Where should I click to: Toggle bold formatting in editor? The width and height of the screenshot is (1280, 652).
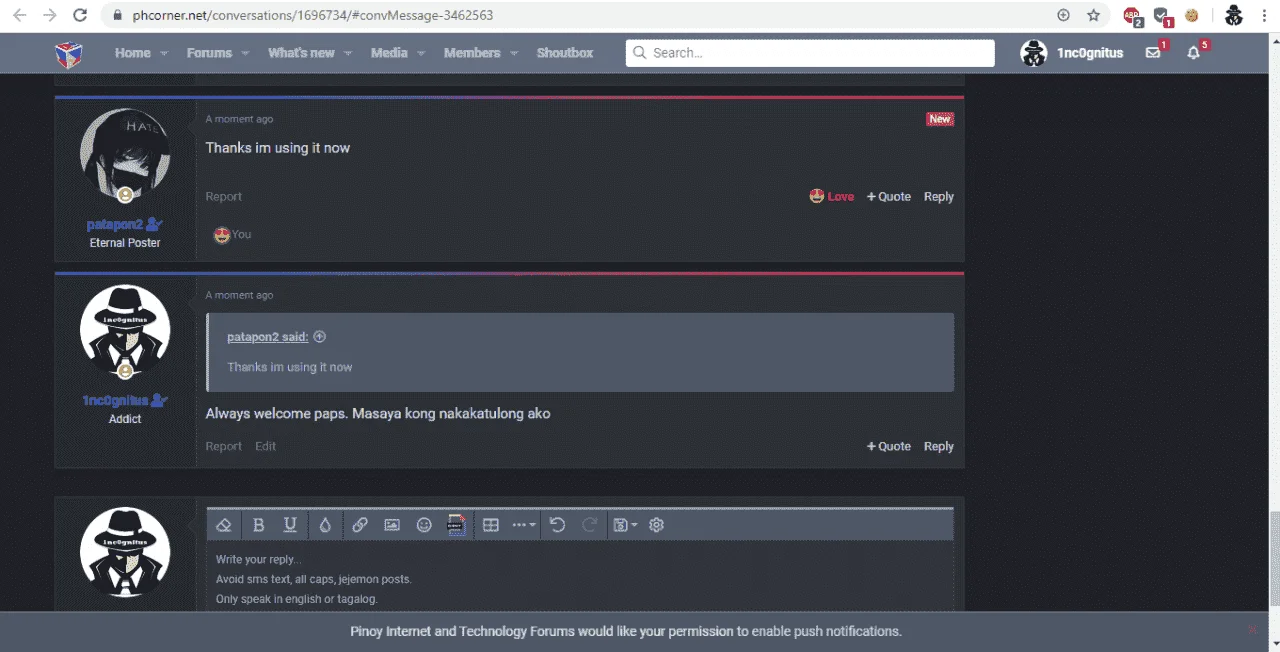tap(258, 525)
